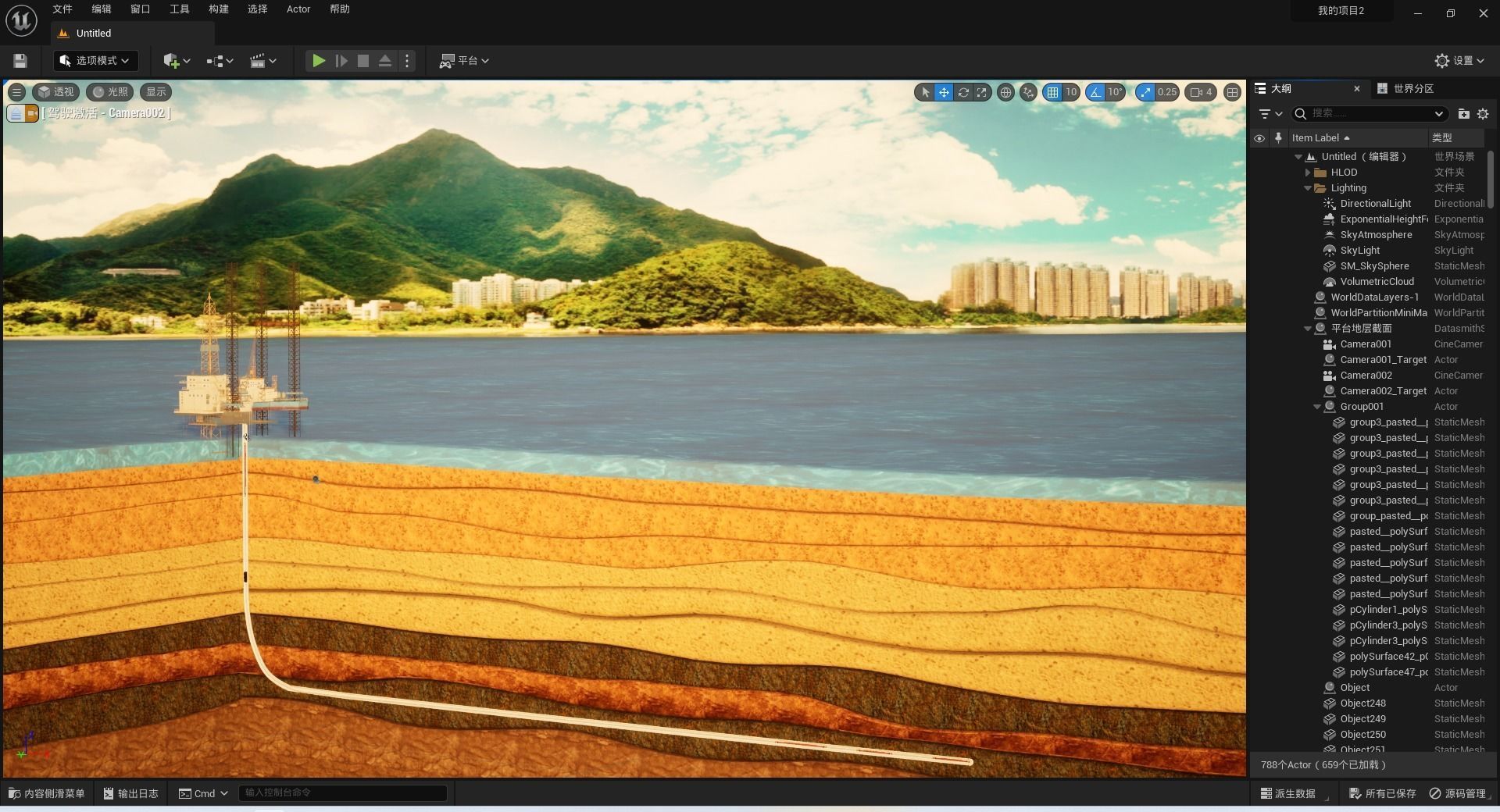Open the viewport hamburger options menu

coord(16,92)
